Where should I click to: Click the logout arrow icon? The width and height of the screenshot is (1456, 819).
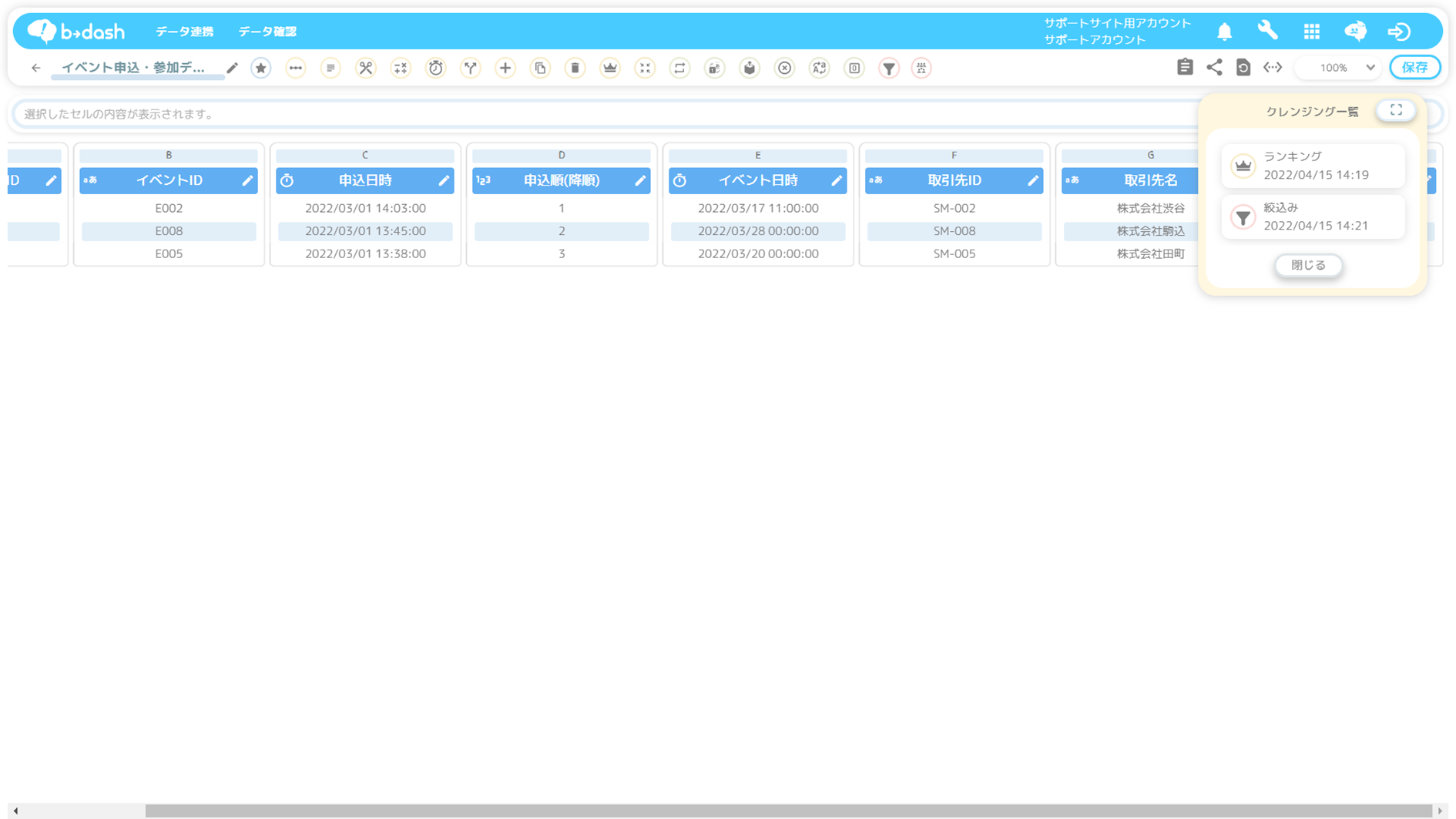click(1399, 32)
